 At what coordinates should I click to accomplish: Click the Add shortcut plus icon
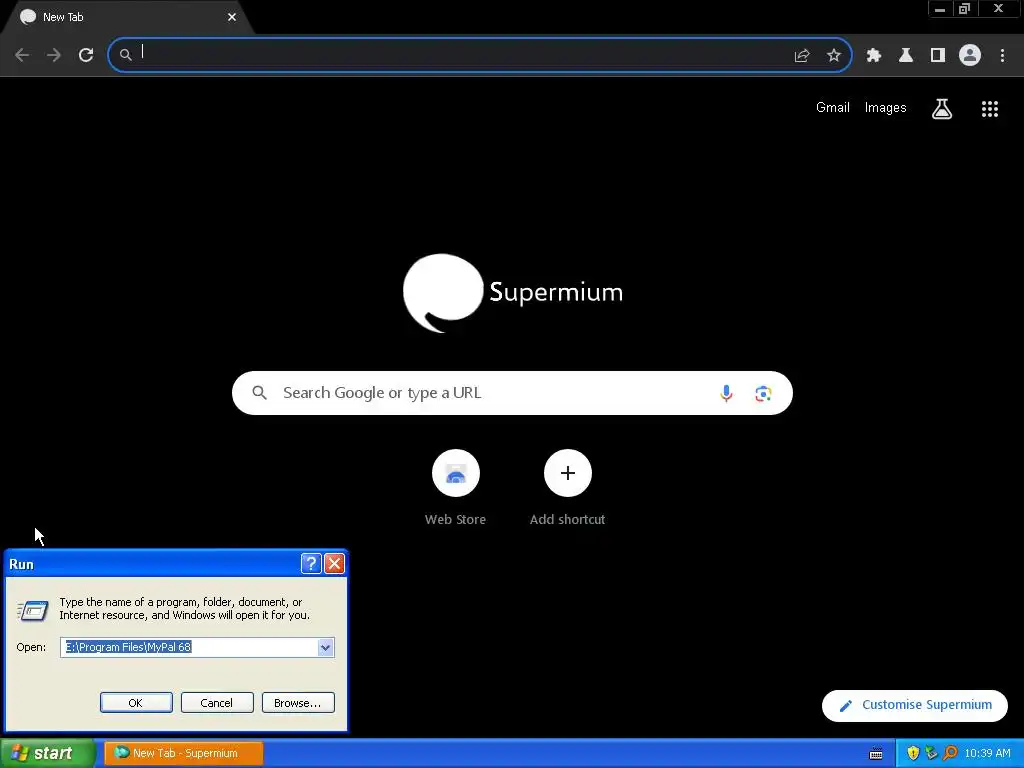click(568, 473)
